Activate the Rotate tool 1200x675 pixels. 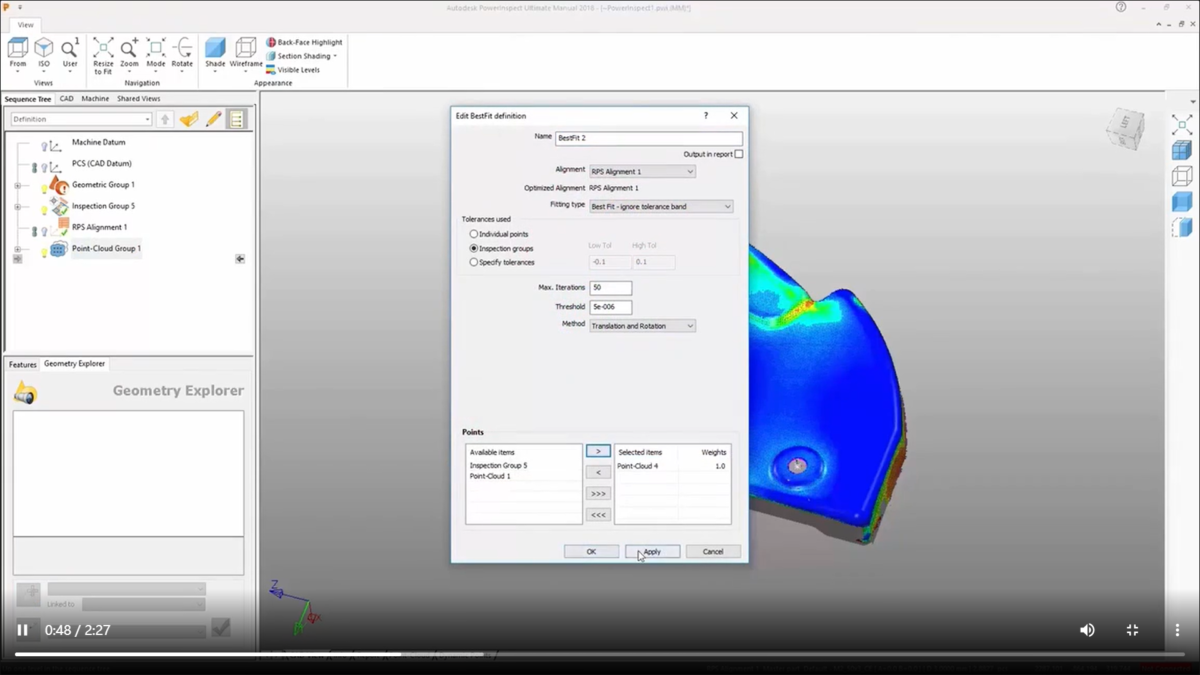coord(182,53)
